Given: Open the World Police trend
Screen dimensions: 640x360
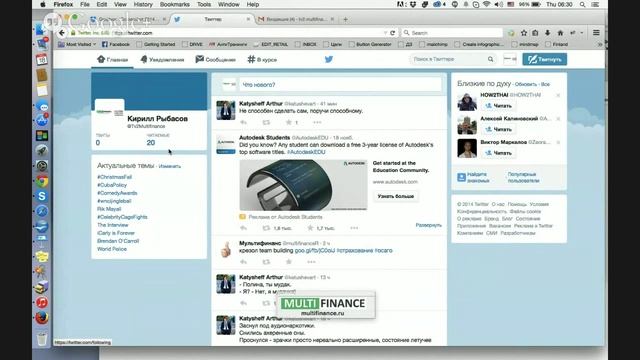Looking at the screenshot, I should 112,249.
